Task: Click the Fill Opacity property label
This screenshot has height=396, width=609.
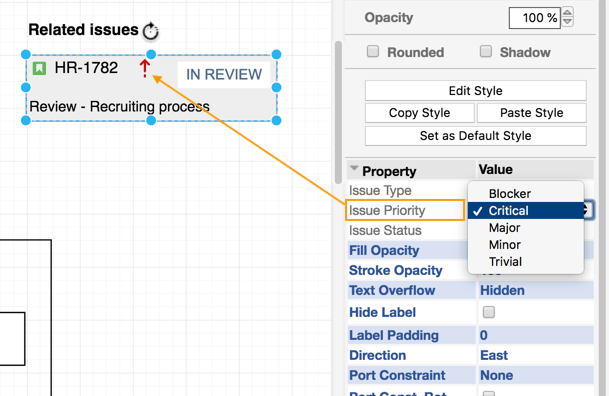Action: click(384, 250)
